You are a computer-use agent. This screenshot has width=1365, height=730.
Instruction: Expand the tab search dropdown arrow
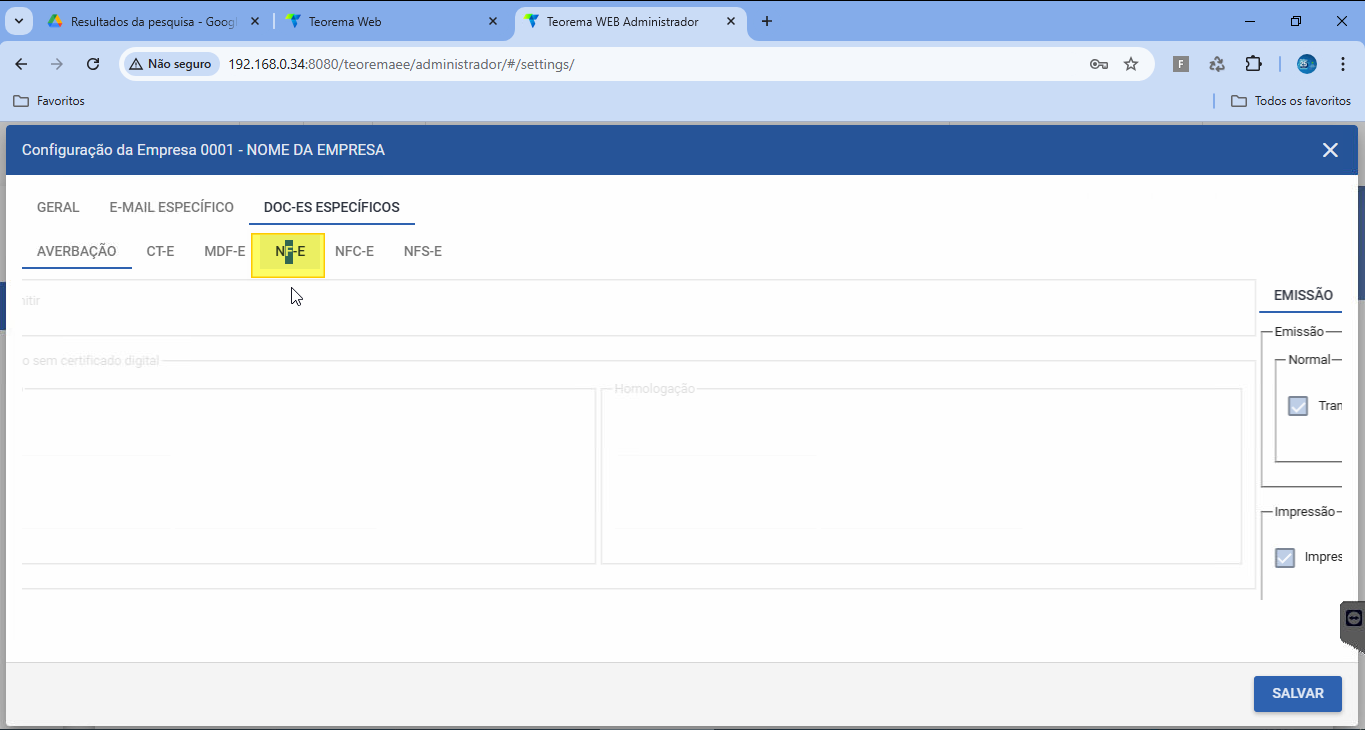pos(18,21)
